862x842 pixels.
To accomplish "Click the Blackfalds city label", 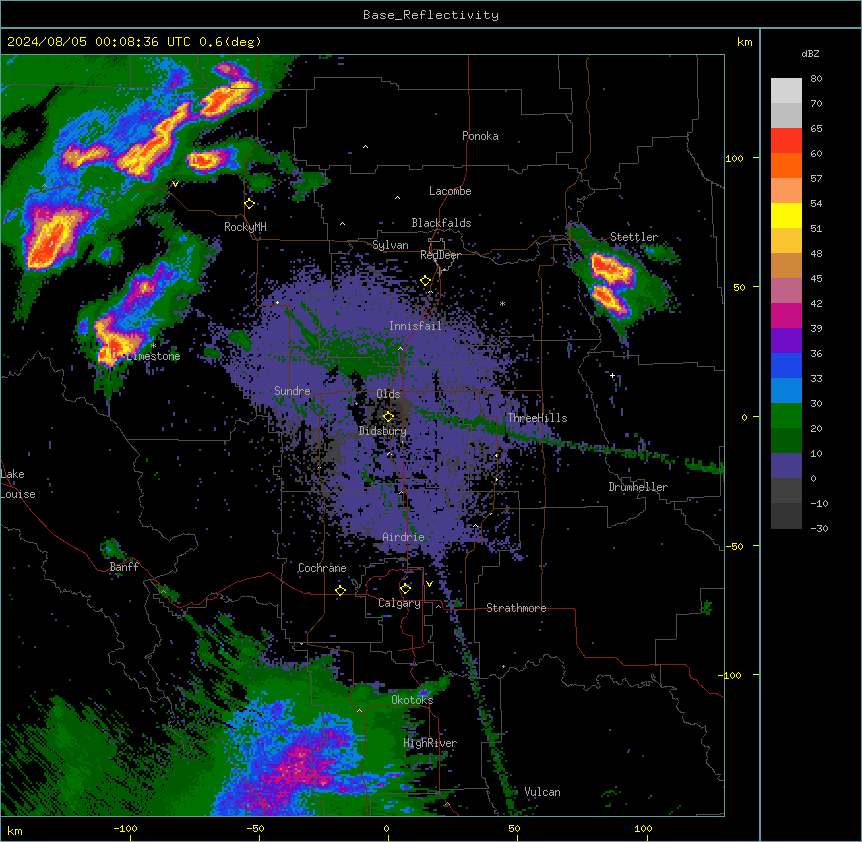I will coord(441,223).
